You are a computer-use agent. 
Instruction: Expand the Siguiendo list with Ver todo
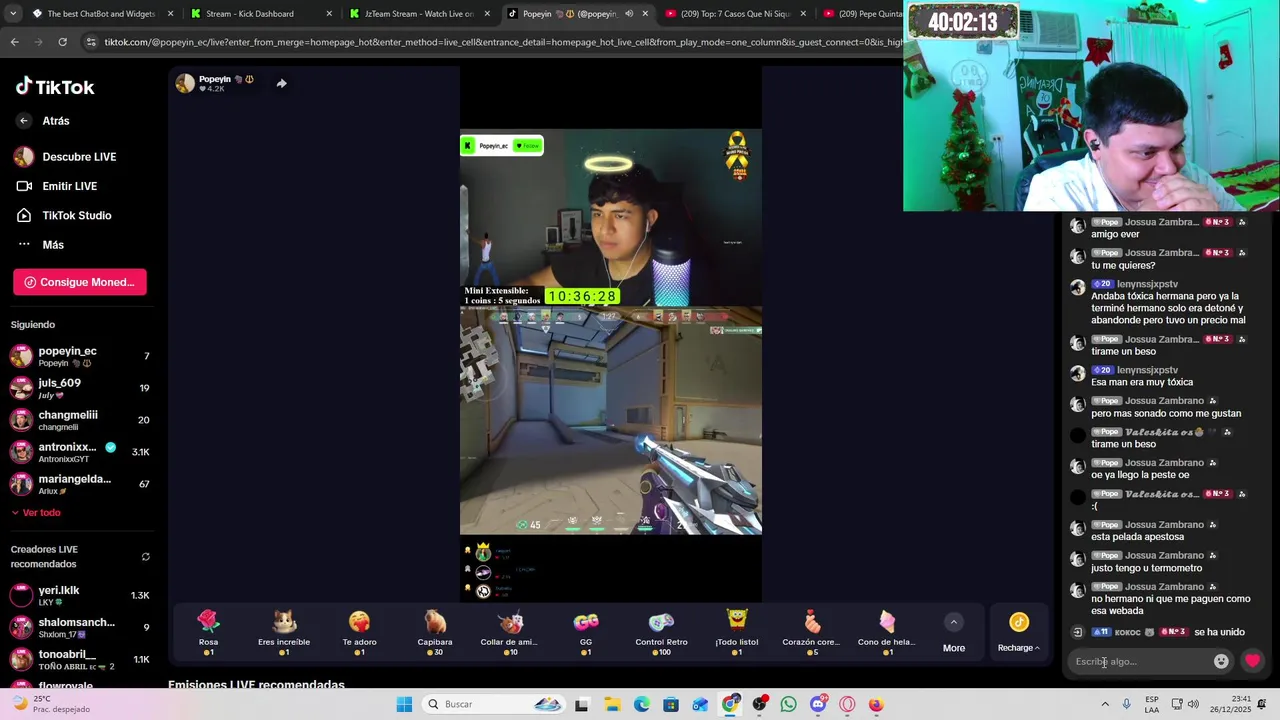(x=36, y=513)
